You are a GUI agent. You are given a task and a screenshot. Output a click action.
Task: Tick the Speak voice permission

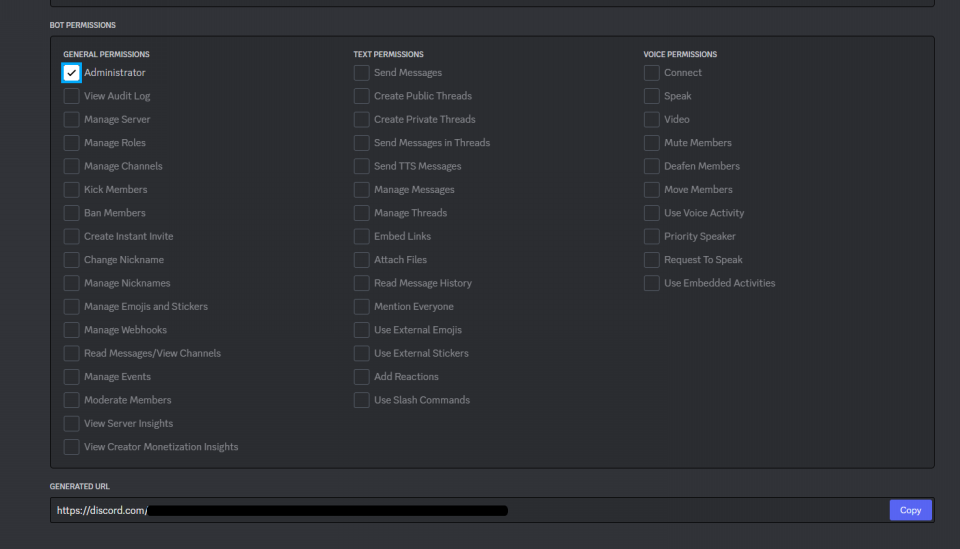(651, 96)
